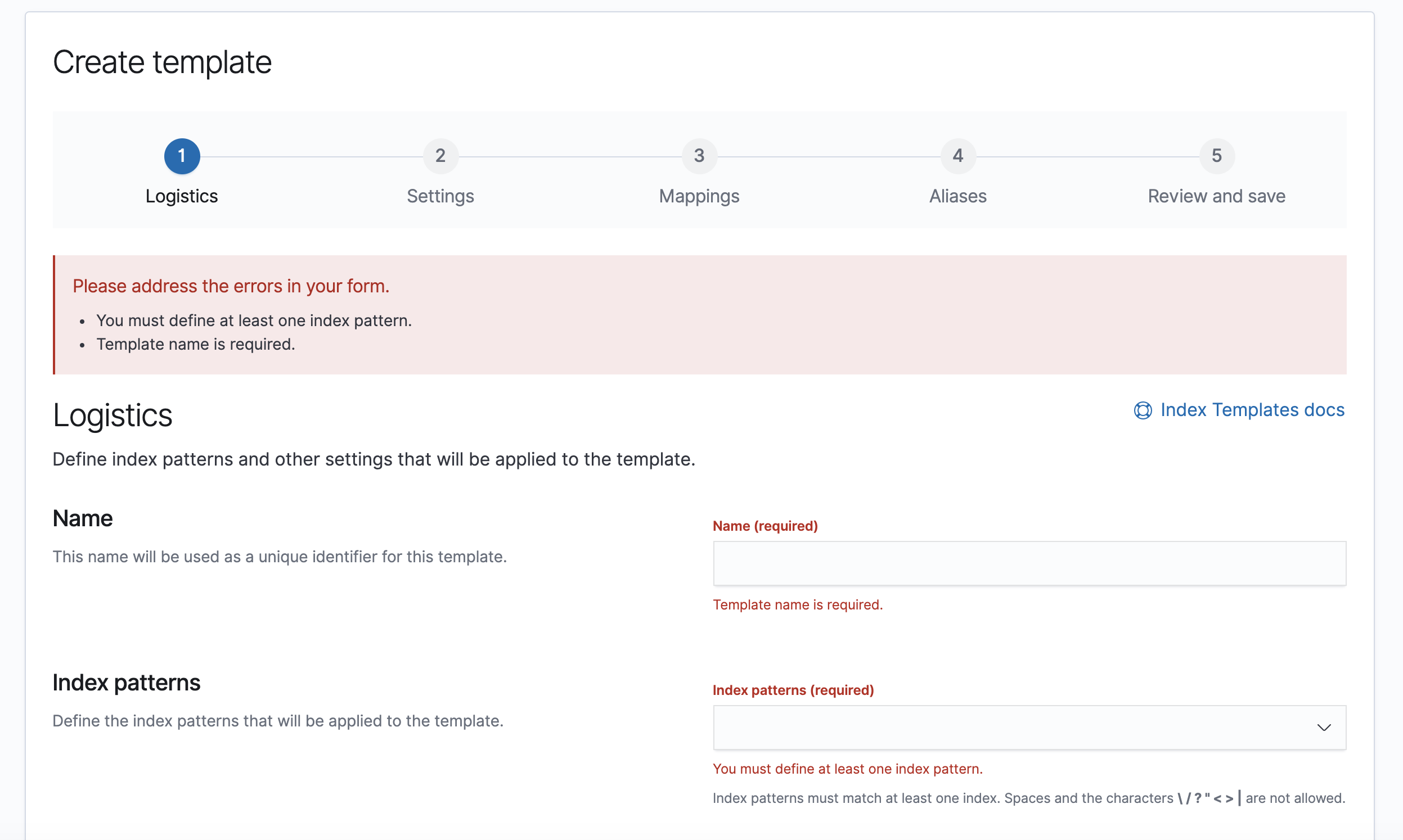Click the Index patterns (required) label
1403x840 pixels.
pos(793,690)
